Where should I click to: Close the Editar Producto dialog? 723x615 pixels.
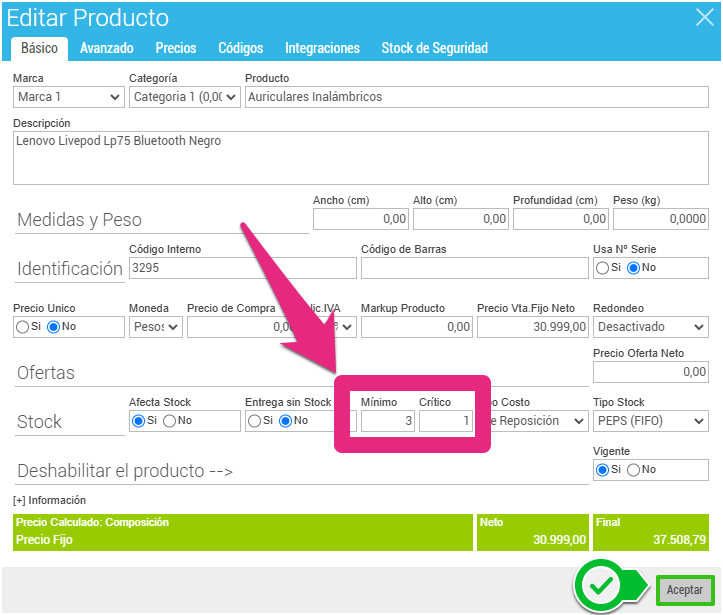703,17
